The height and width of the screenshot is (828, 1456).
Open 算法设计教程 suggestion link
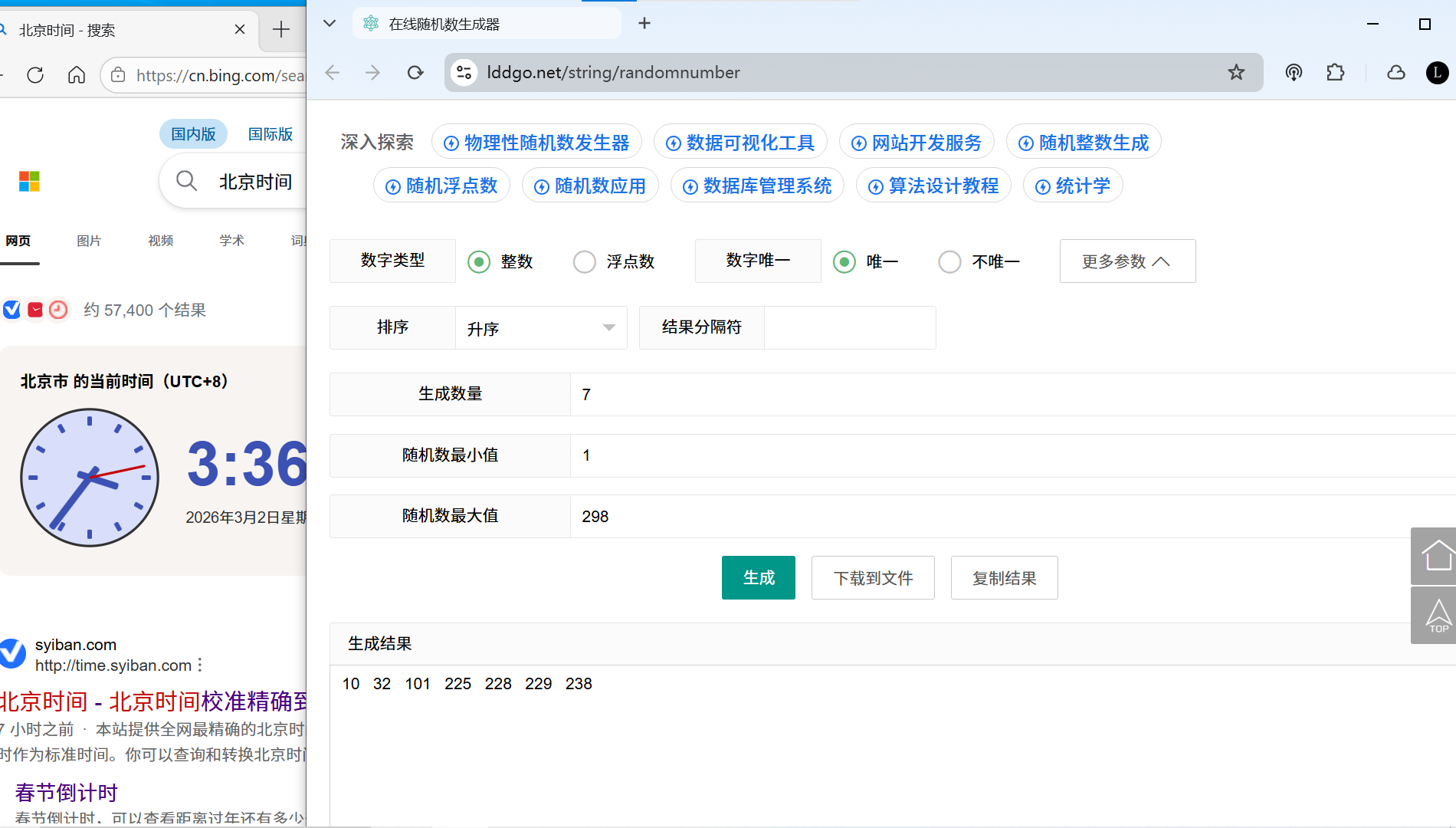(933, 186)
